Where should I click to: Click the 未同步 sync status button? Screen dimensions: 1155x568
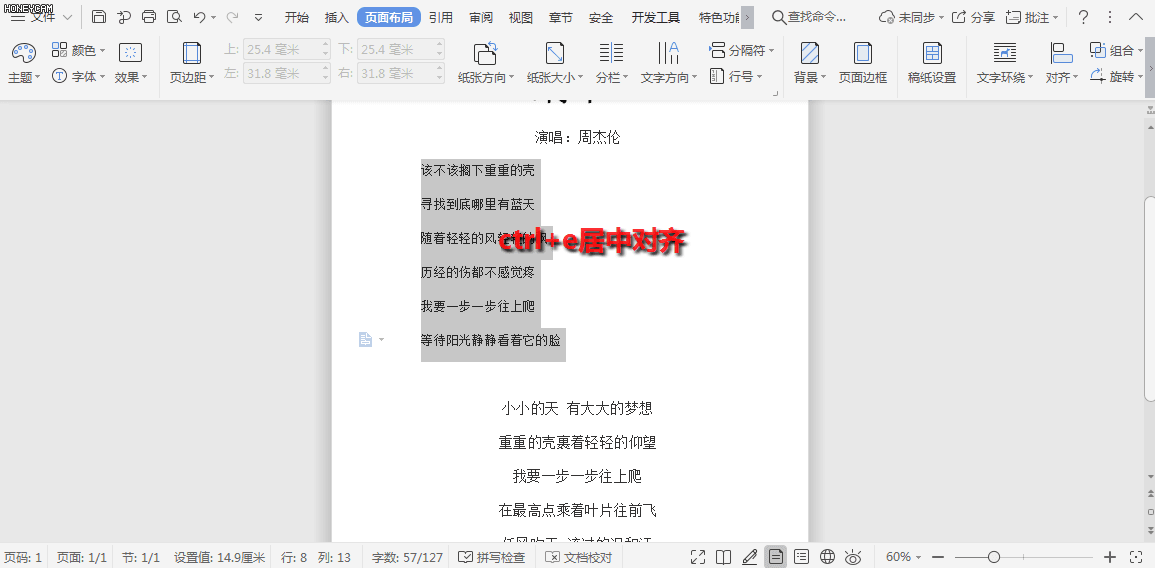coord(912,17)
